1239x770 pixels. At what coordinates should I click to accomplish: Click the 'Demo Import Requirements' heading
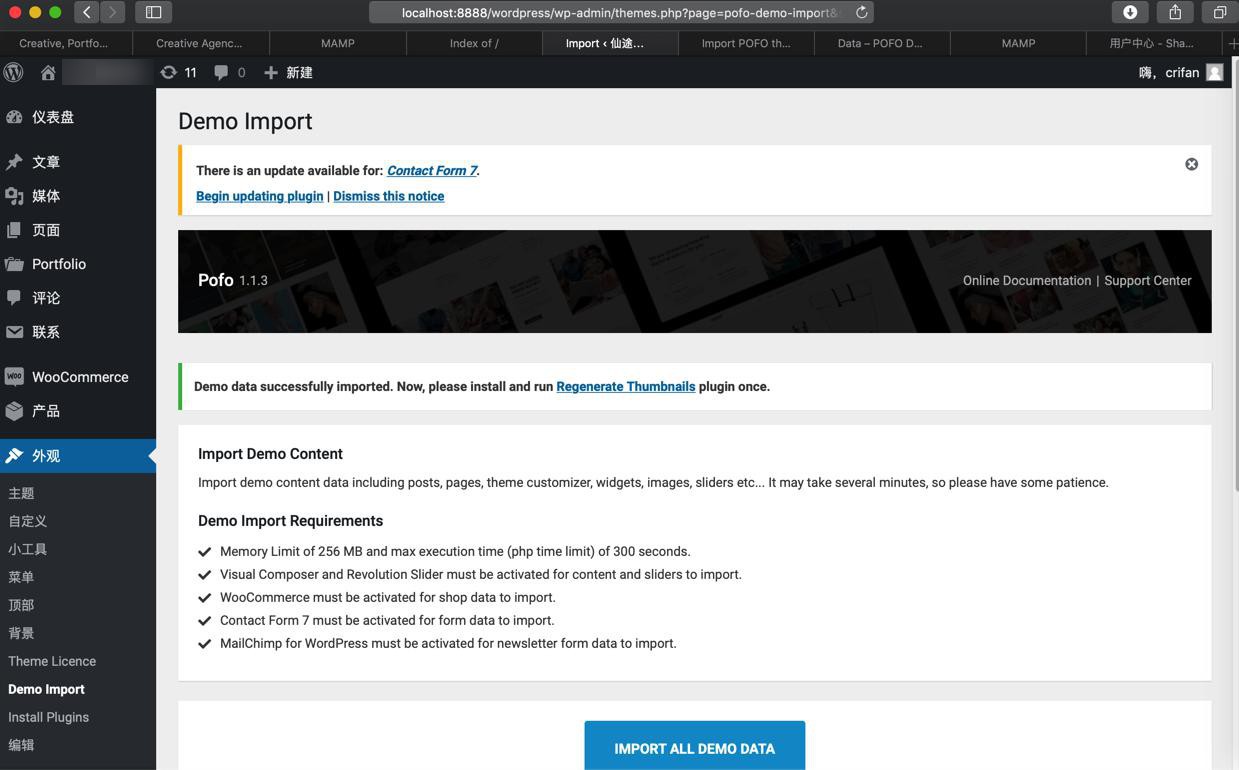(291, 521)
